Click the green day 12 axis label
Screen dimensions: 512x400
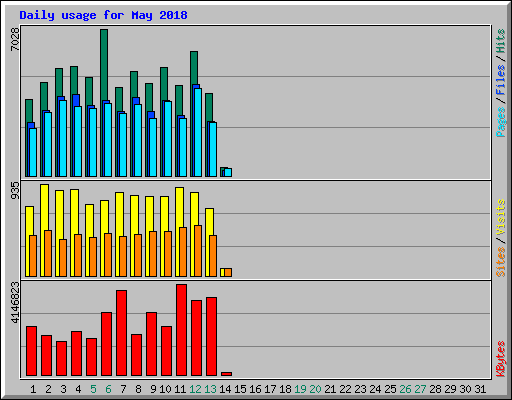point(195,389)
